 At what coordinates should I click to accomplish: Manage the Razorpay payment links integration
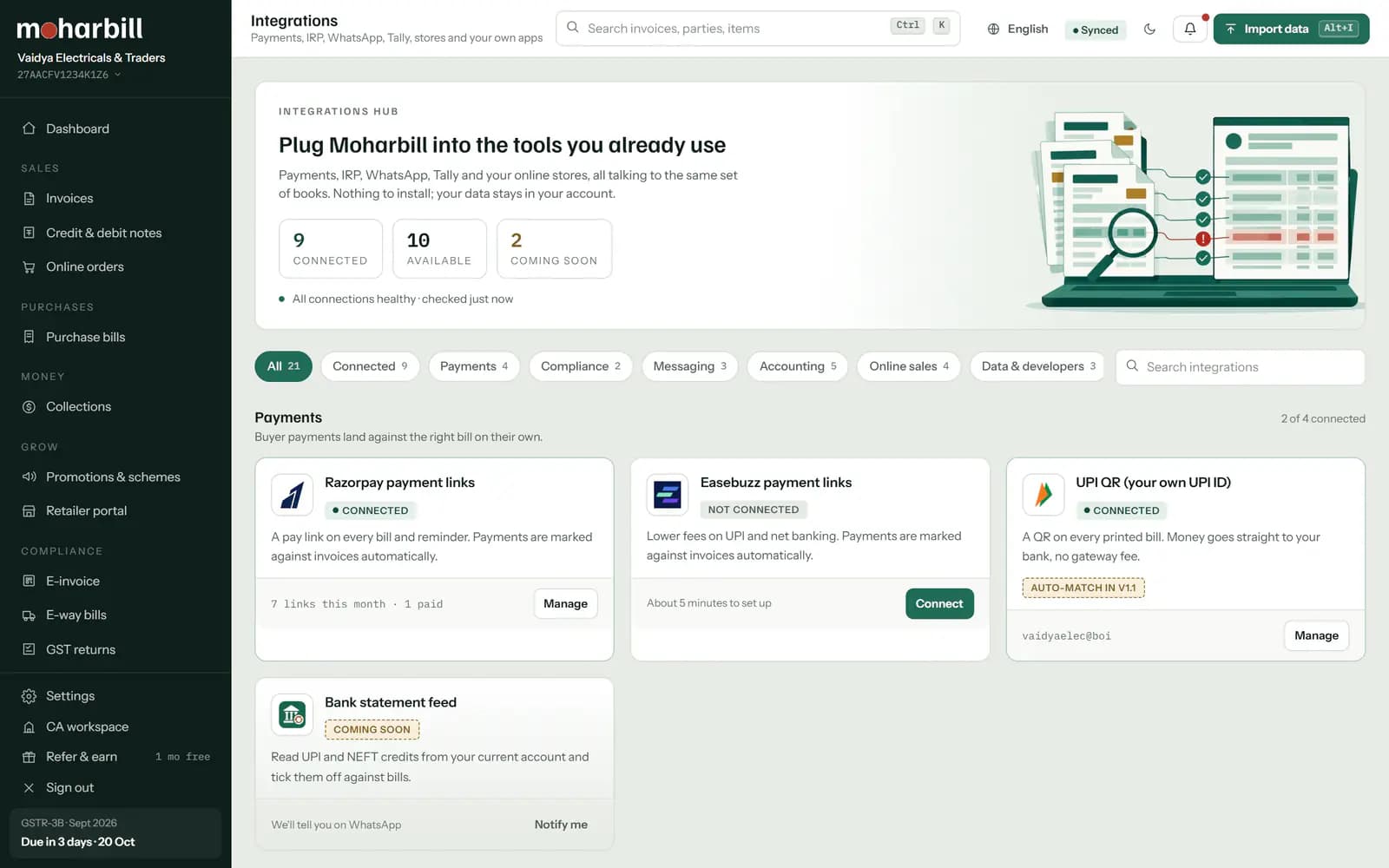[565, 603]
